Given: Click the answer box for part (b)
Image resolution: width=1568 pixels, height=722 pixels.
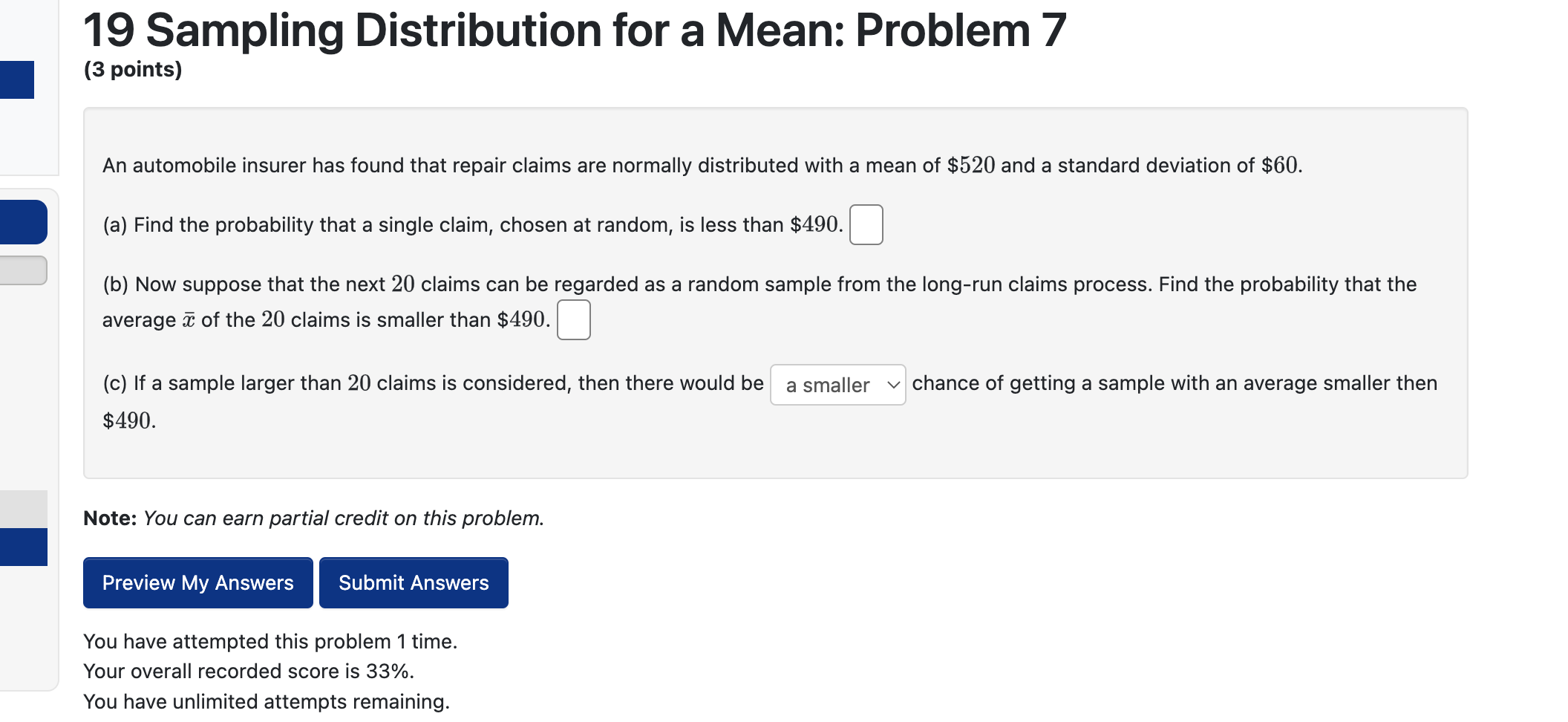Looking at the screenshot, I should [x=574, y=319].
